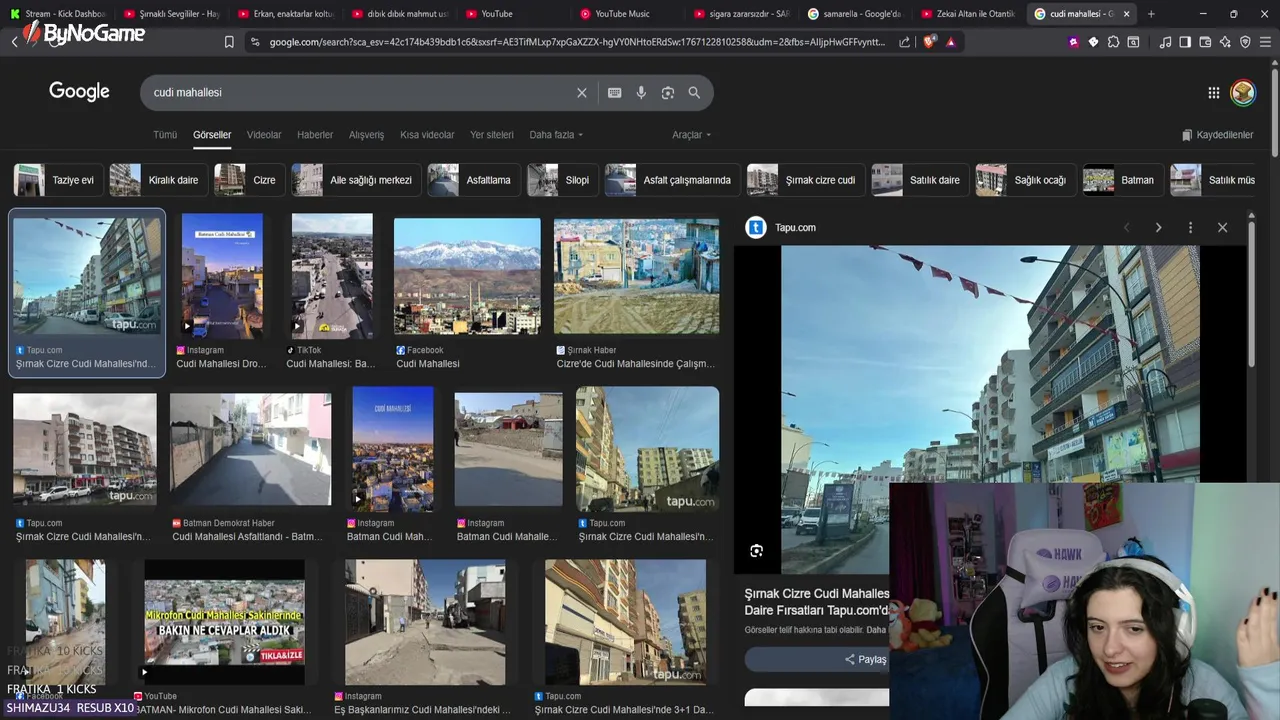
Task: Switch to the Videolar tab
Action: click(264, 135)
